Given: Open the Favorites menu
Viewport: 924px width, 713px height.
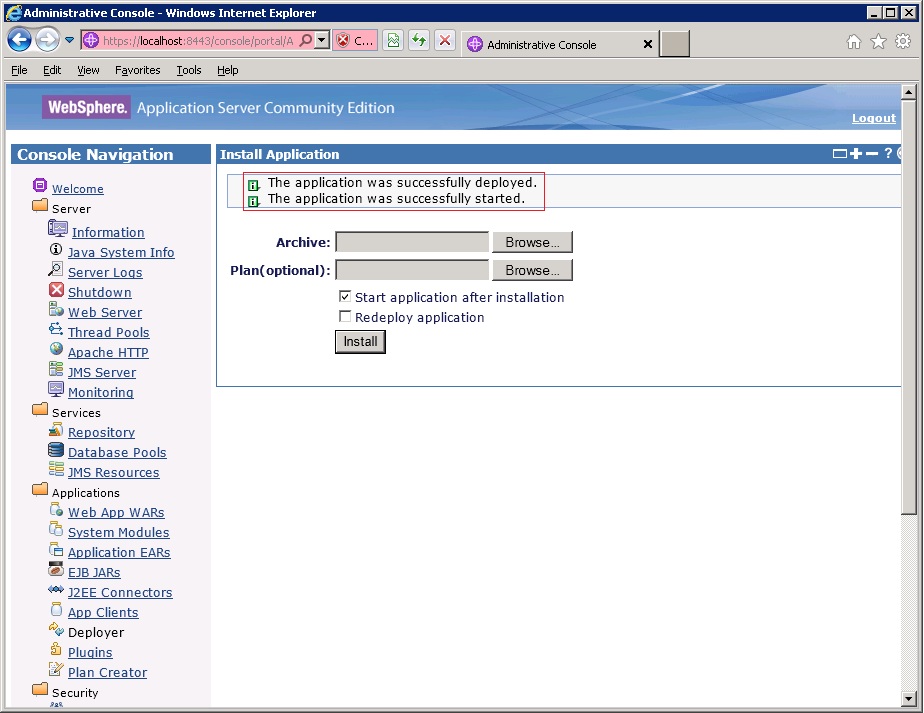Looking at the screenshot, I should pos(137,70).
